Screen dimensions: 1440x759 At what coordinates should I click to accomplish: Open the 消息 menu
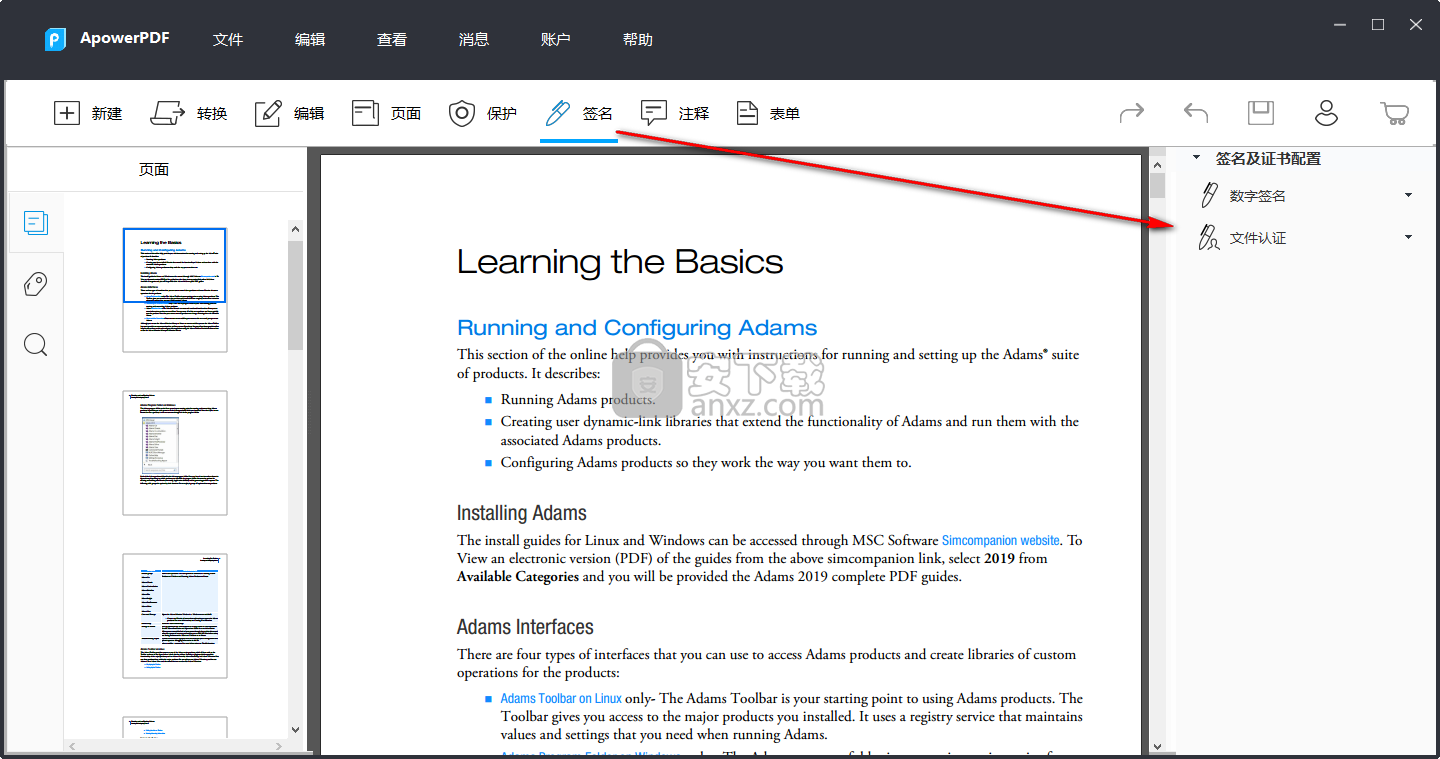[474, 39]
